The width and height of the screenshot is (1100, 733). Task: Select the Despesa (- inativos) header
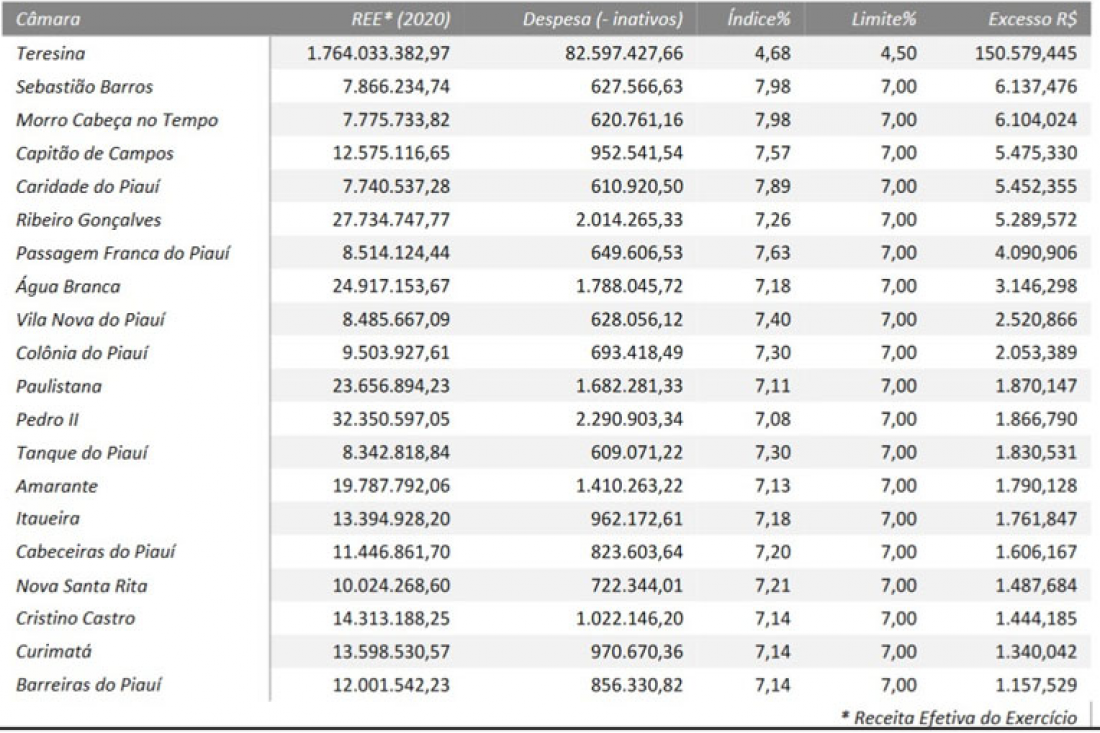[x=603, y=19]
